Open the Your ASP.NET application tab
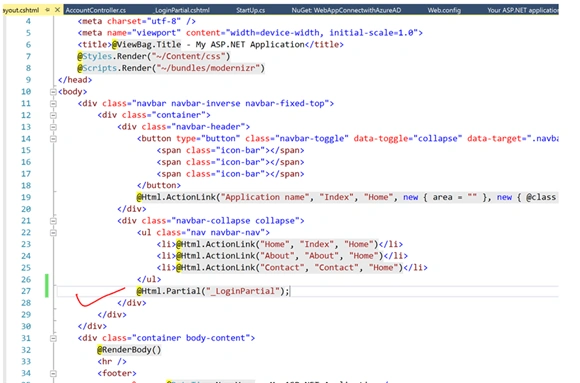The height and width of the screenshot is (383, 580). click(523, 10)
